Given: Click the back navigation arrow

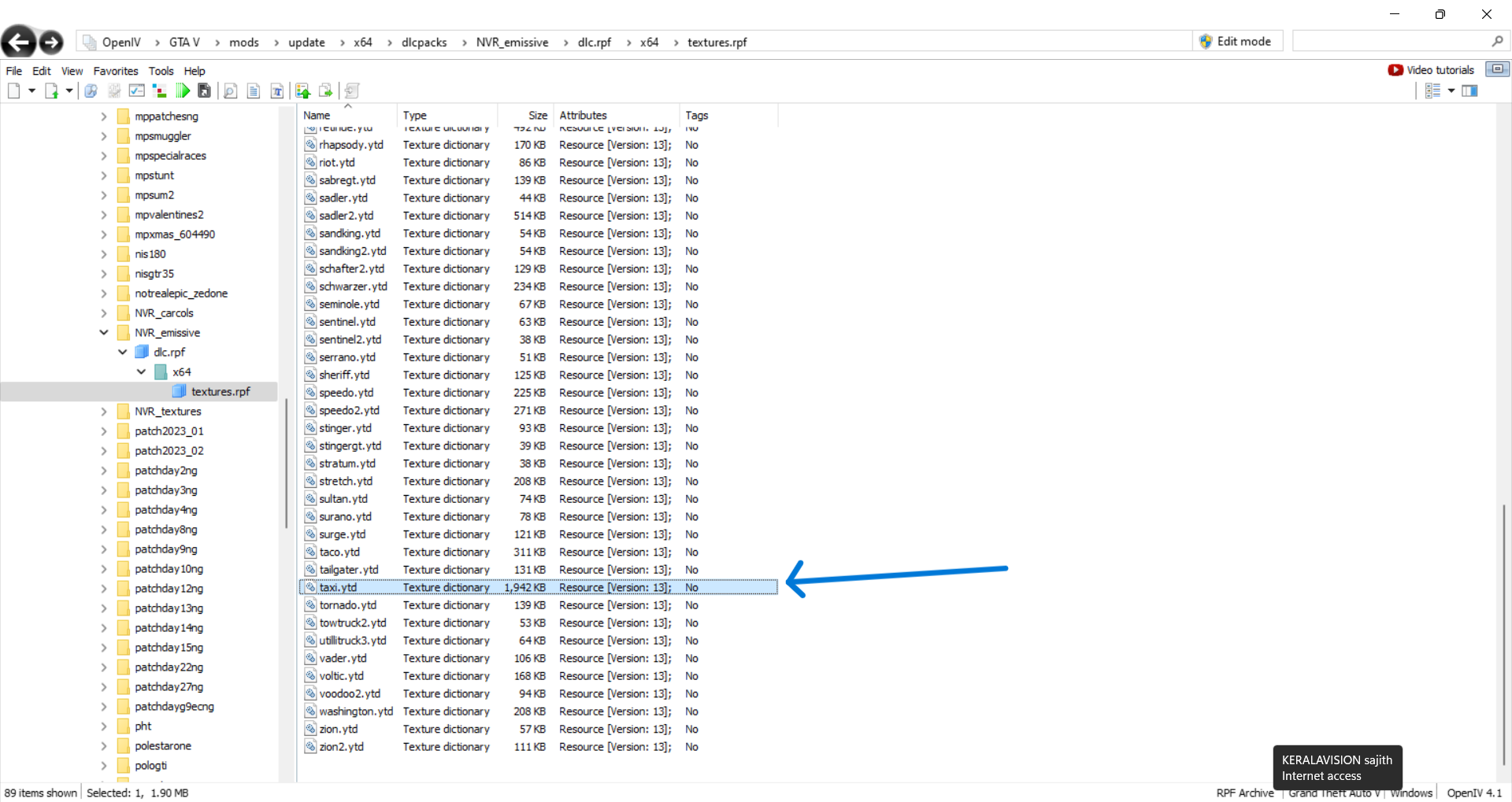Looking at the screenshot, I should click(x=19, y=42).
